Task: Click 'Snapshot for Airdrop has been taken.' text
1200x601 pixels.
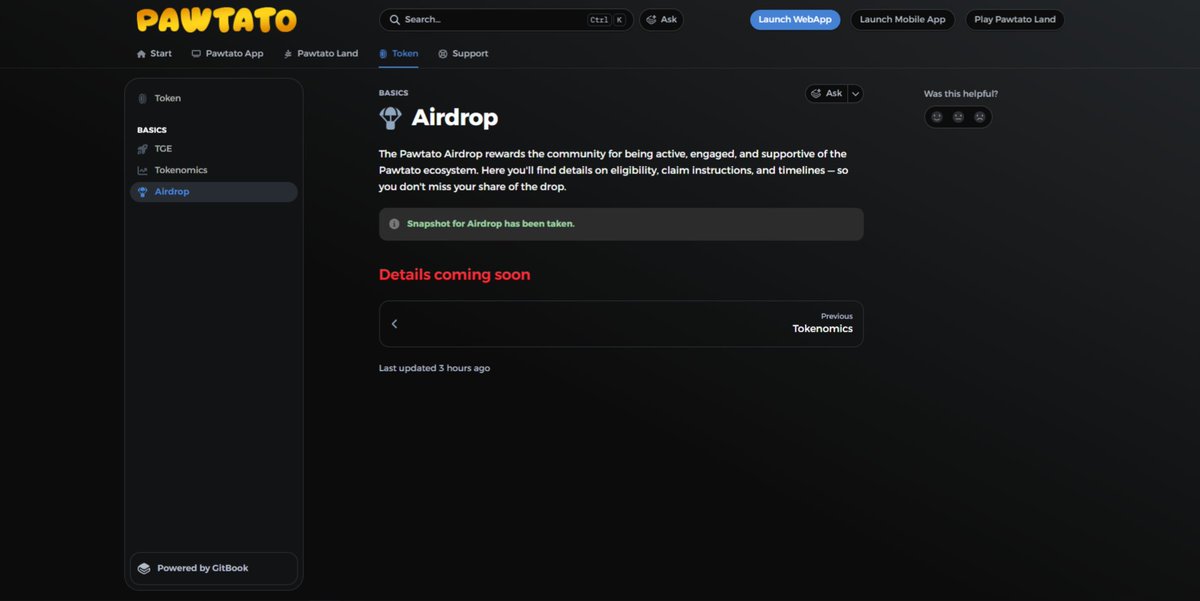Action: coord(491,224)
